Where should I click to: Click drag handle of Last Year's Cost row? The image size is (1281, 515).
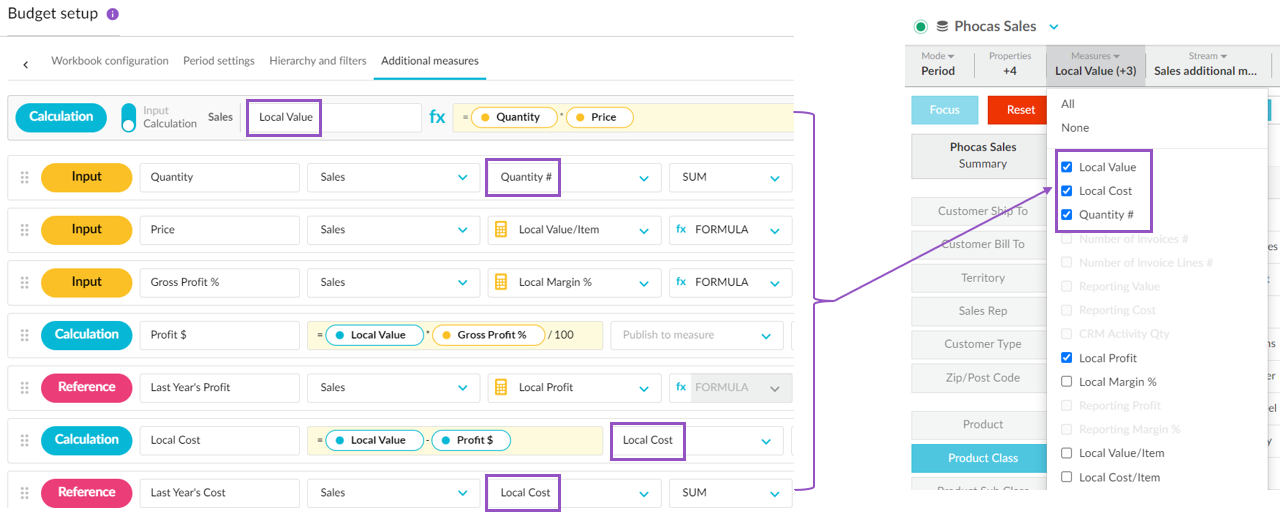tap(24, 492)
